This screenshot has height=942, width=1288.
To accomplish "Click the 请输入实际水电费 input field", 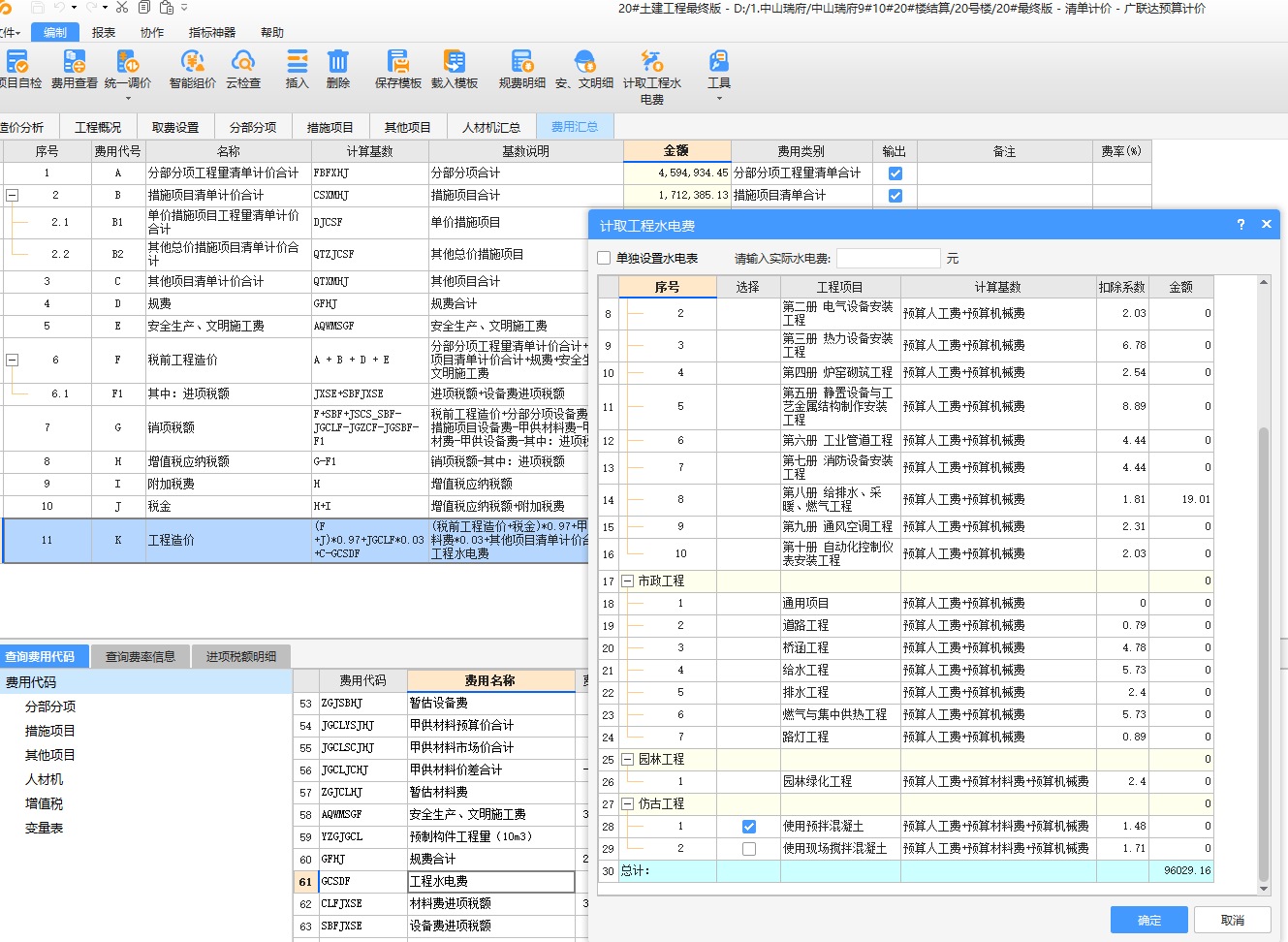I will pos(889,258).
